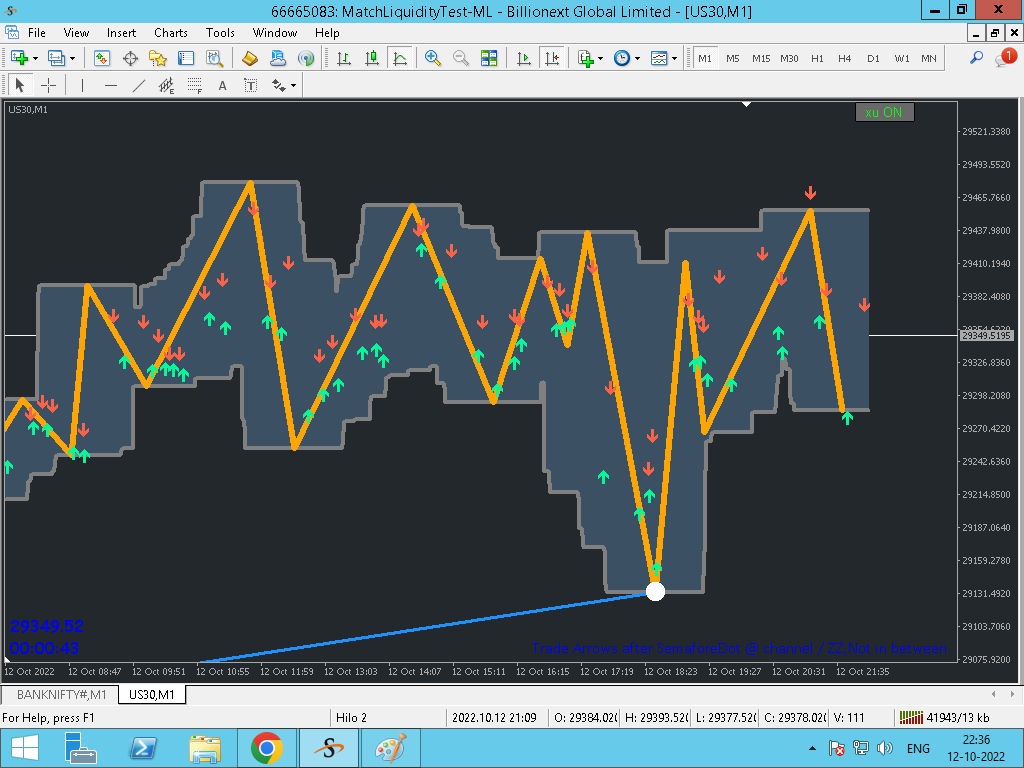Select the Fibonacci retracement tool
This screenshot has height=768, width=1024.
195,86
